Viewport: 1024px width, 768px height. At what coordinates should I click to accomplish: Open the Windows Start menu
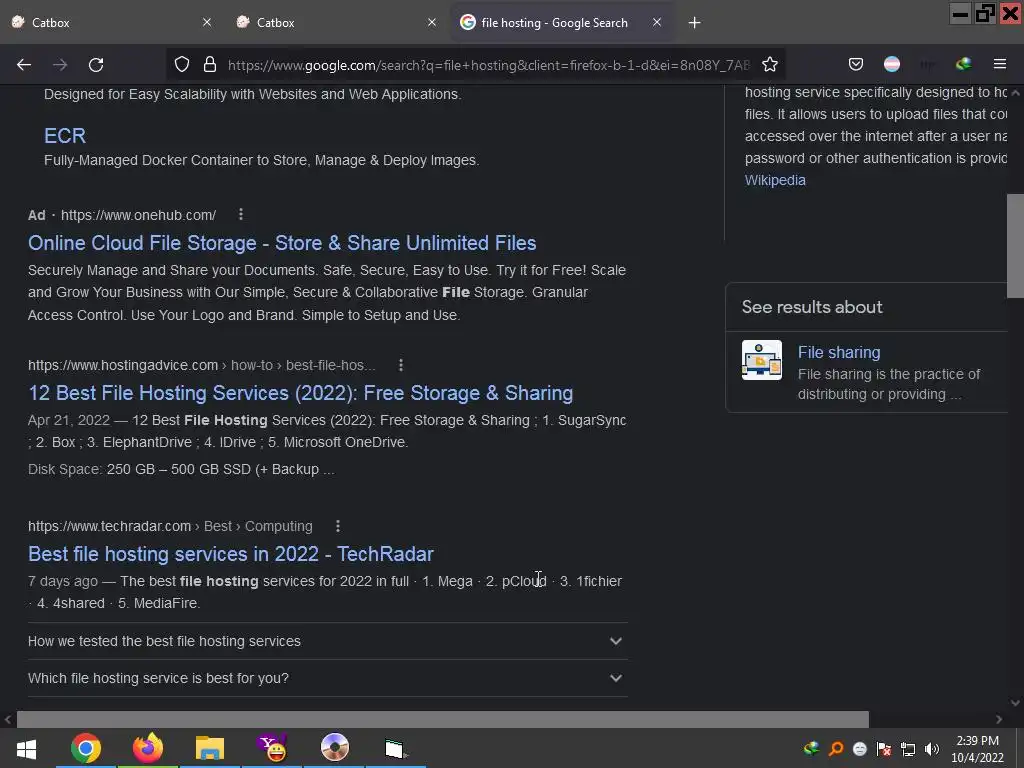coord(26,748)
